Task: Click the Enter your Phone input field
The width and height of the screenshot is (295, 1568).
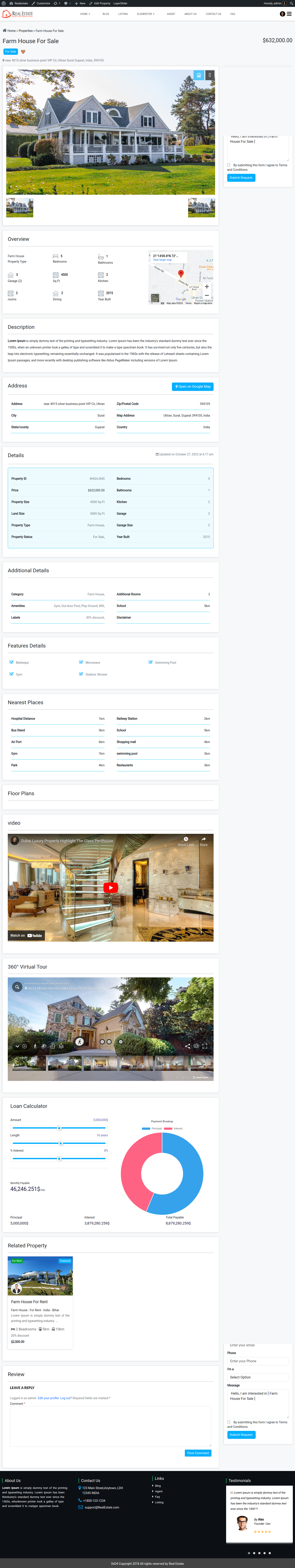Action: 258,1361
